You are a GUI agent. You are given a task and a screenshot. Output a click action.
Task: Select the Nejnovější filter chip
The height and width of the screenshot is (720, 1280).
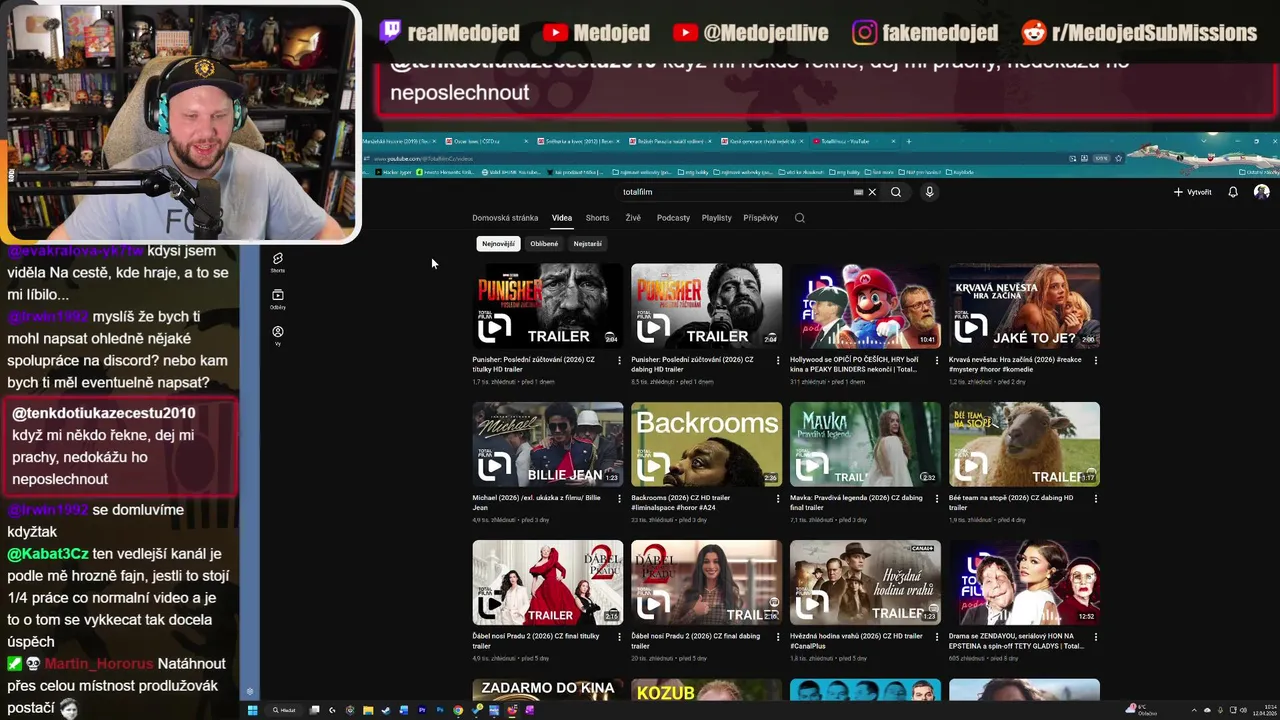[498, 243]
